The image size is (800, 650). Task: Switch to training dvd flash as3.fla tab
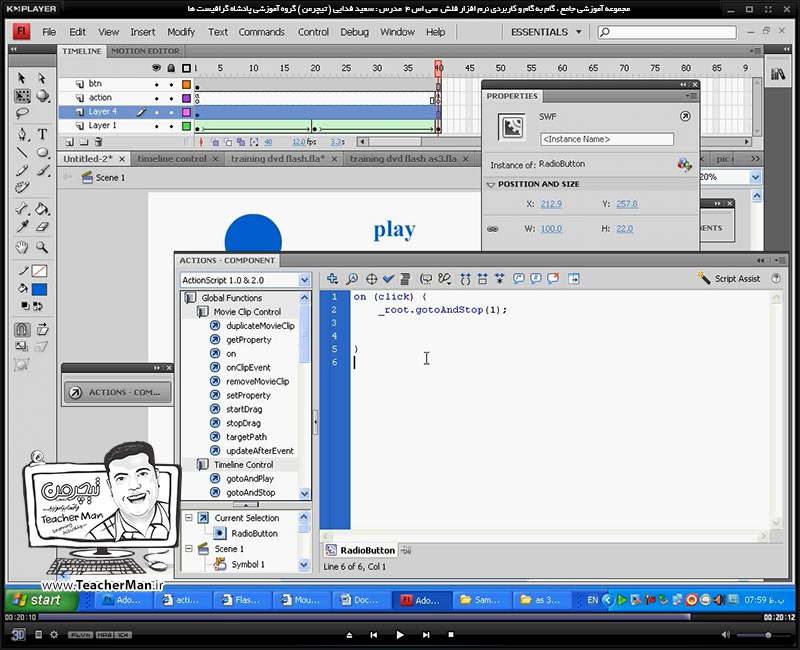point(403,159)
